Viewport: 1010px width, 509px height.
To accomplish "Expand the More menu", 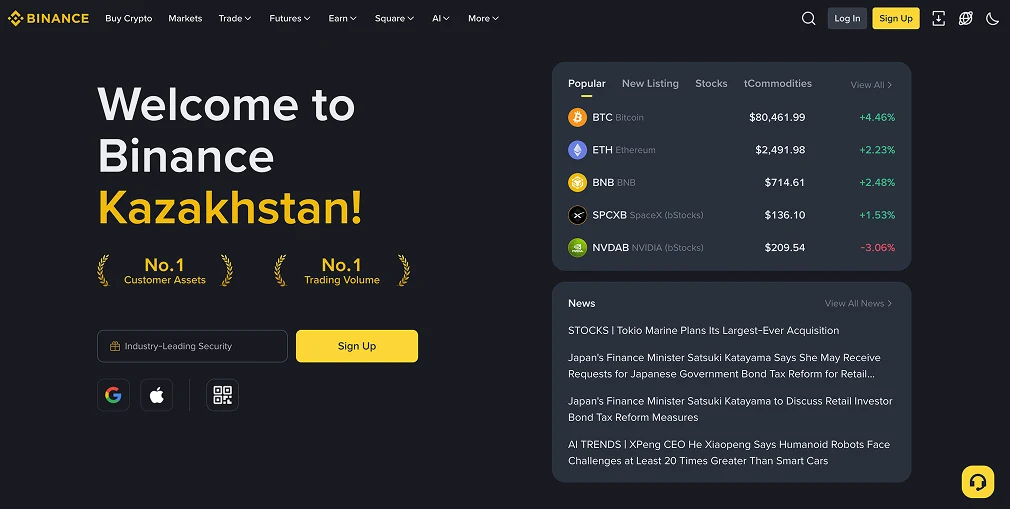I will (x=483, y=18).
